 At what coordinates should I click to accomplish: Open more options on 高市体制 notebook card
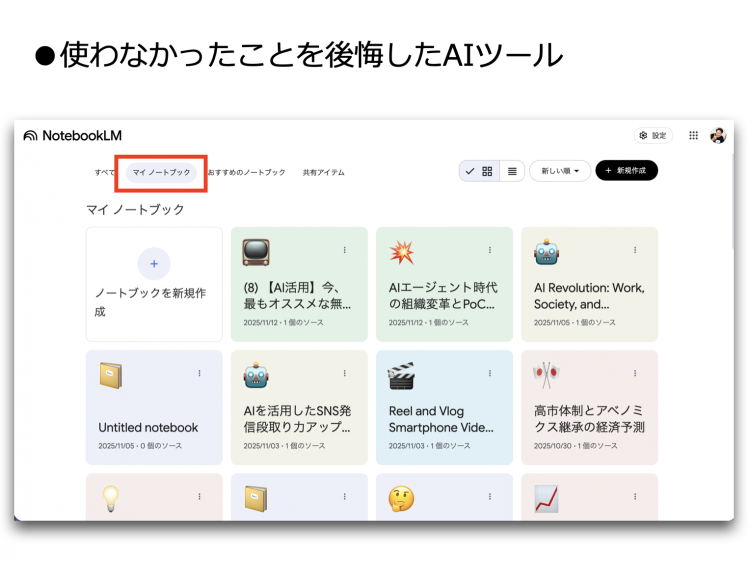tap(635, 373)
